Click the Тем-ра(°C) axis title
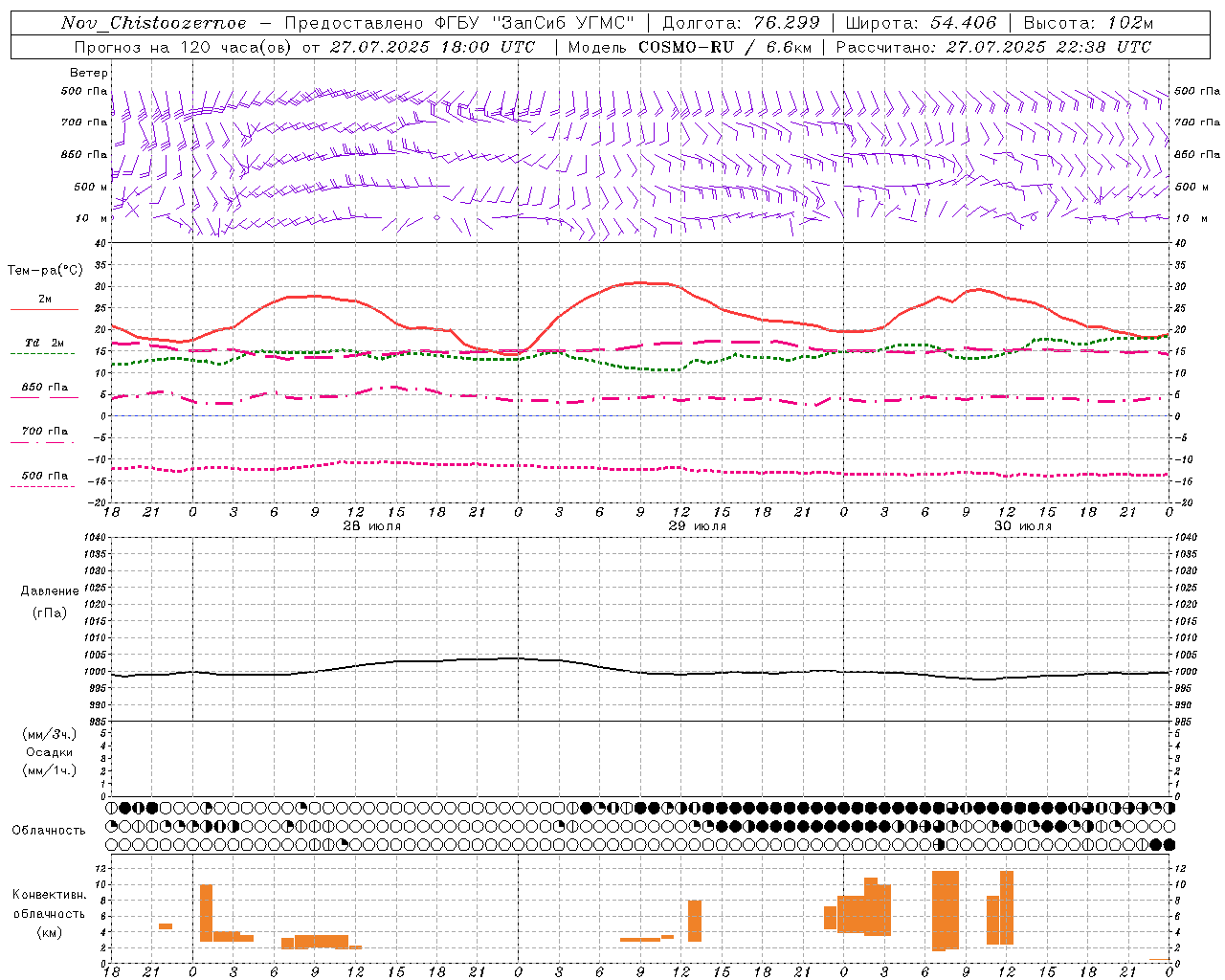 click(x=44, y=271)
